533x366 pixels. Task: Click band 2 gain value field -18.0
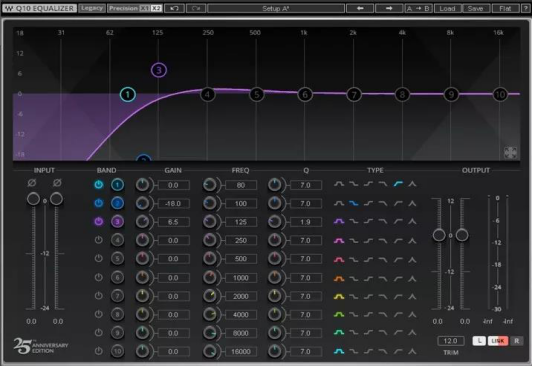173,204
